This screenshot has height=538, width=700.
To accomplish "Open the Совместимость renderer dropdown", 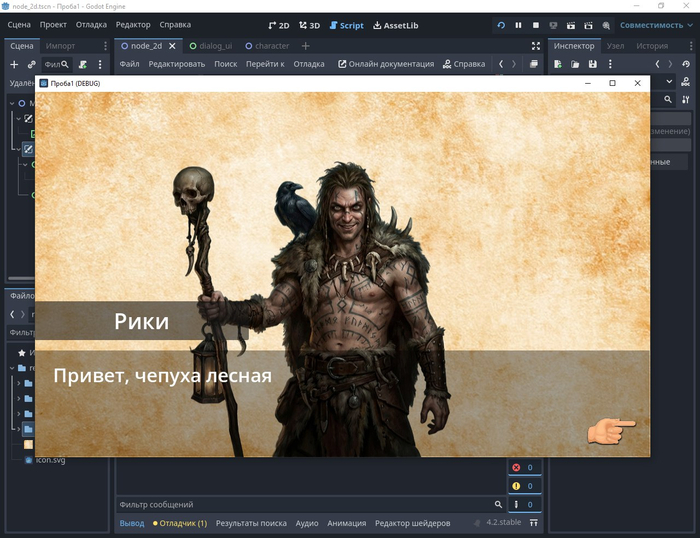I will tap(653, 25).
